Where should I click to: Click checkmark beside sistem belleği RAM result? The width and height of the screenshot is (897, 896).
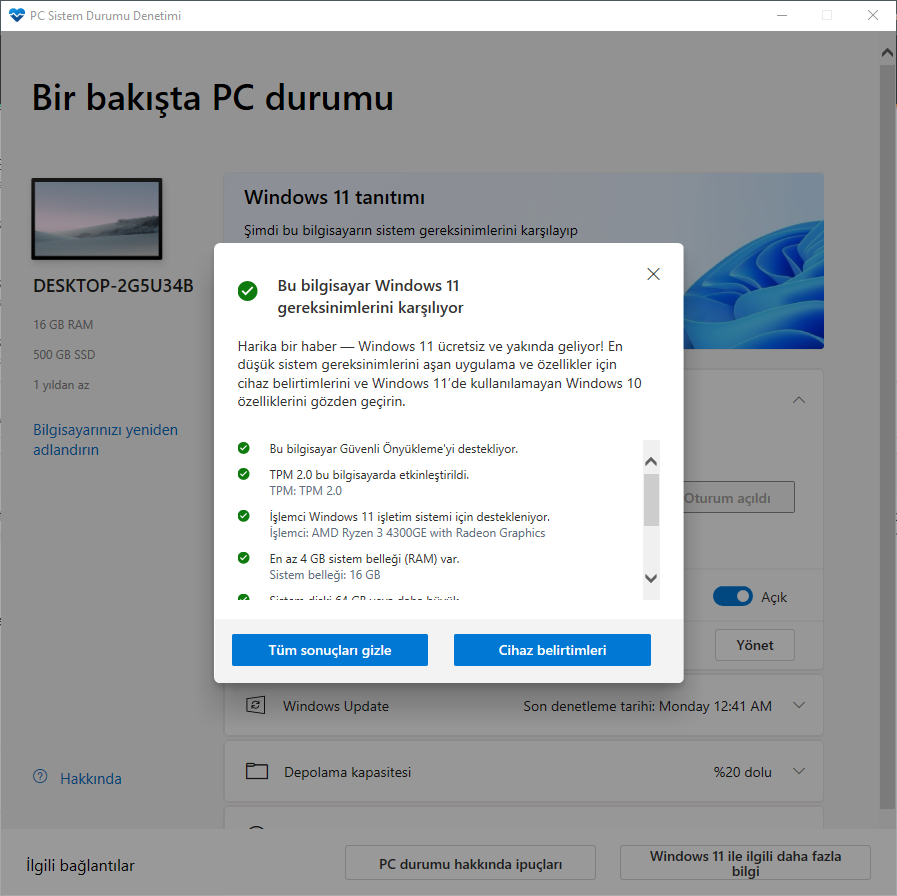pyautogui.click(x=244, y=558)
